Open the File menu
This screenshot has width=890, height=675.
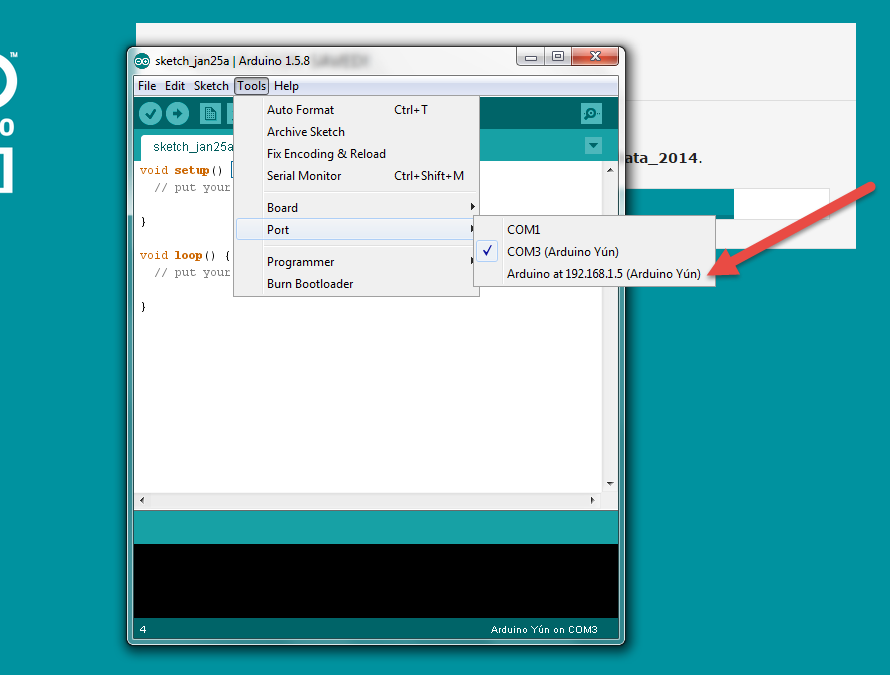(147, 86)
